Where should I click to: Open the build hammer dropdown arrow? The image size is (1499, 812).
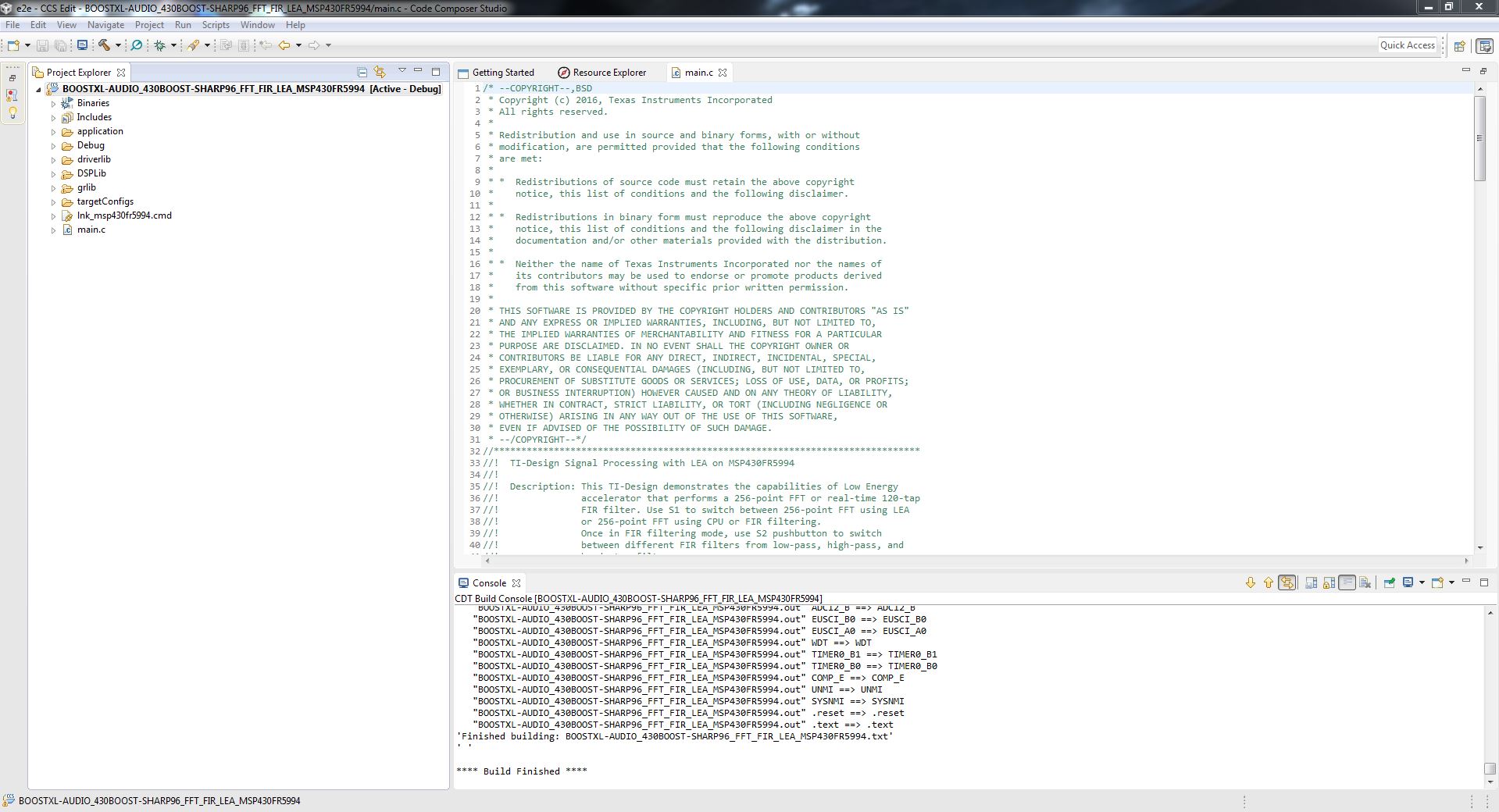[118, 45]
